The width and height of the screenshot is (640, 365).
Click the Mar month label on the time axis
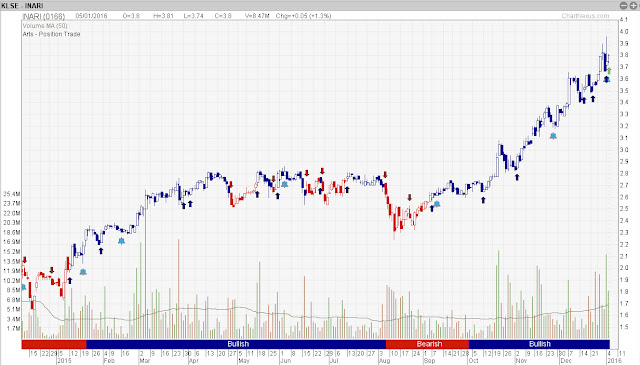coord(144,361)
